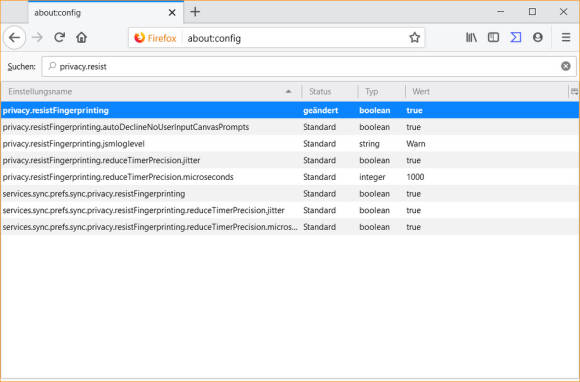Select services.sync reduceTimerPrecision.micros… truncated row
Screen dimensions: 580x382
(290, 227)
